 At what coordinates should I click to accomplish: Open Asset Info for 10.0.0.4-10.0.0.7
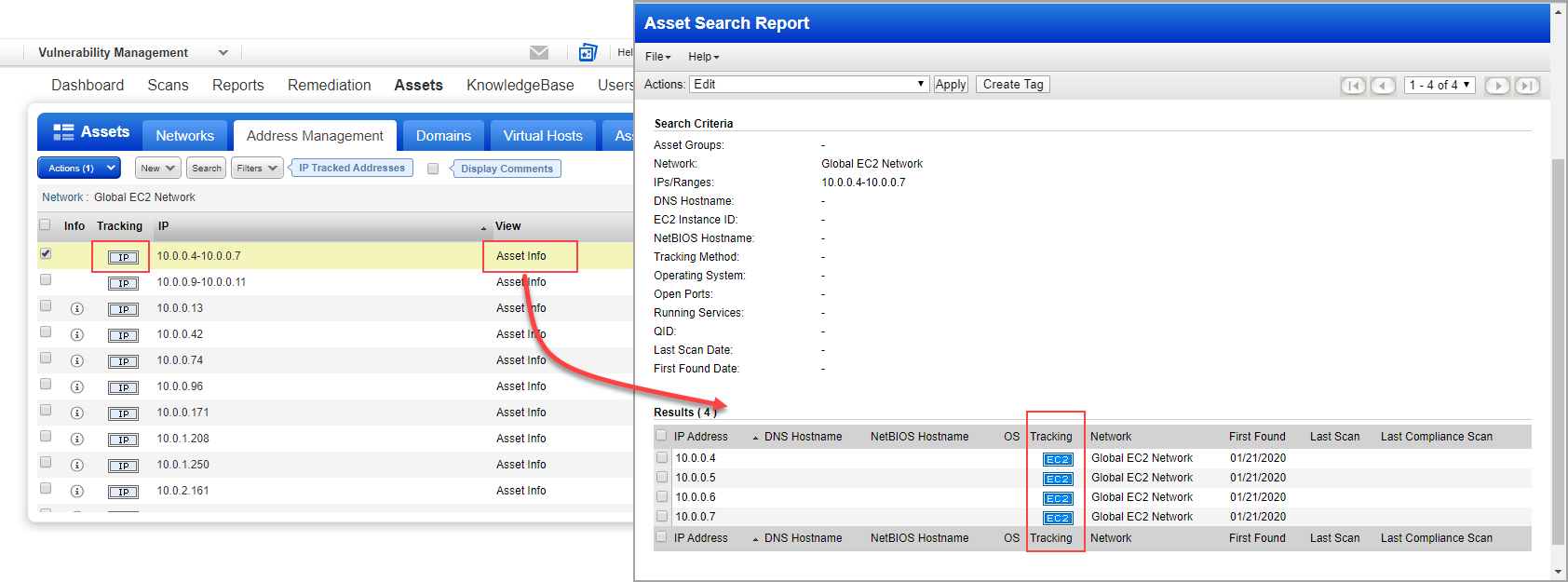(521, 256)
